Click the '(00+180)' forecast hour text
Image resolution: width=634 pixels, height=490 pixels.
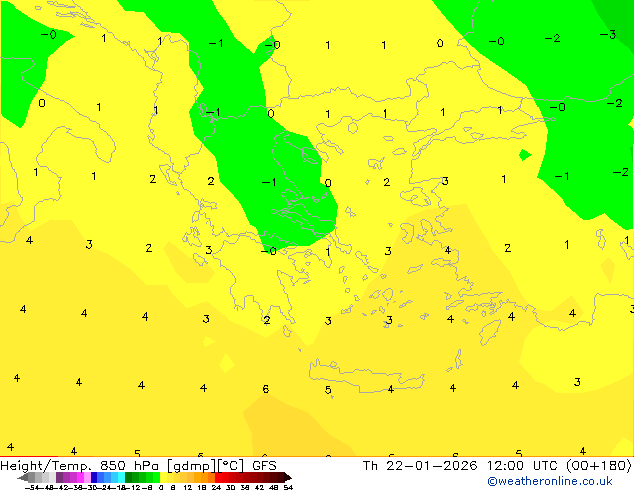tap(599, 466)
